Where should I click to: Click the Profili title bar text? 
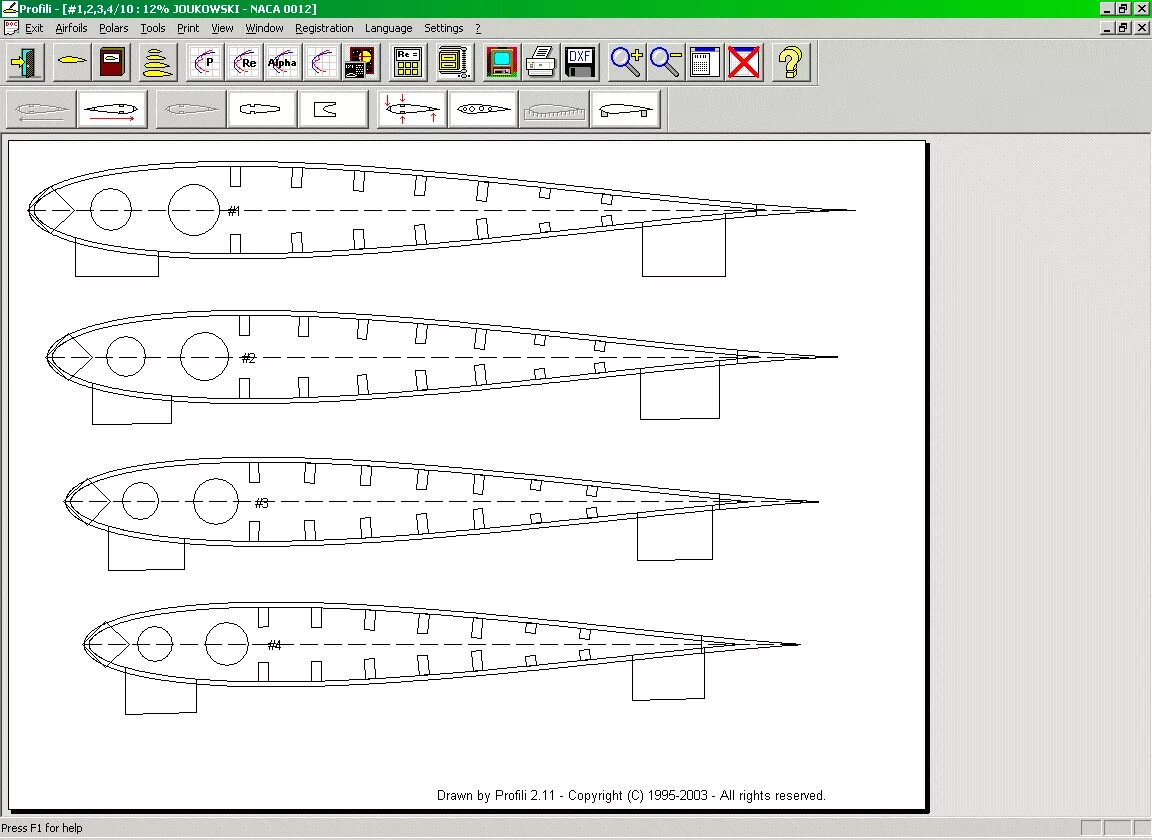click(168, 9)
